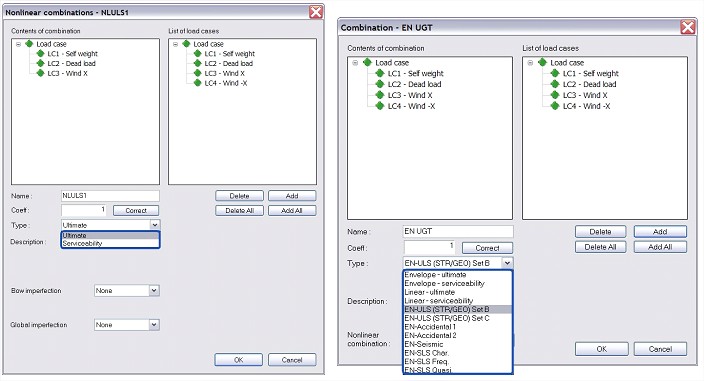Click Delete All in EN UGT dialog
Image resolution: width=704 pixels, height=381 pixels.
(600, 247)
